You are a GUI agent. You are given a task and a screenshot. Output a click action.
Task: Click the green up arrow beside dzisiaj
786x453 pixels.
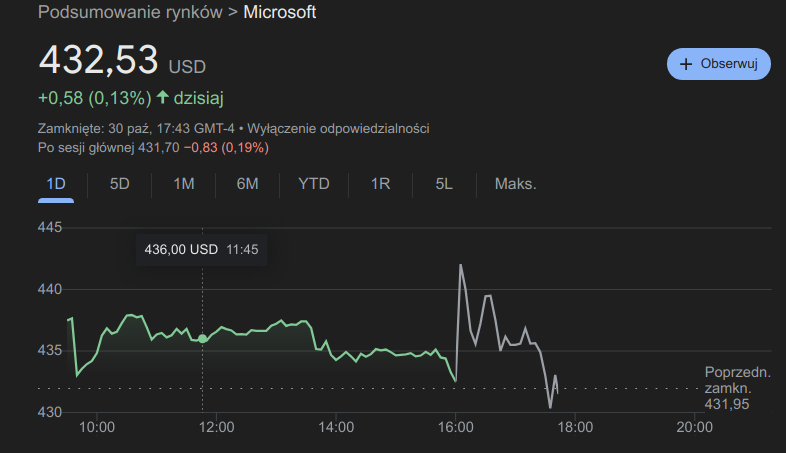(x=163, y=98)
